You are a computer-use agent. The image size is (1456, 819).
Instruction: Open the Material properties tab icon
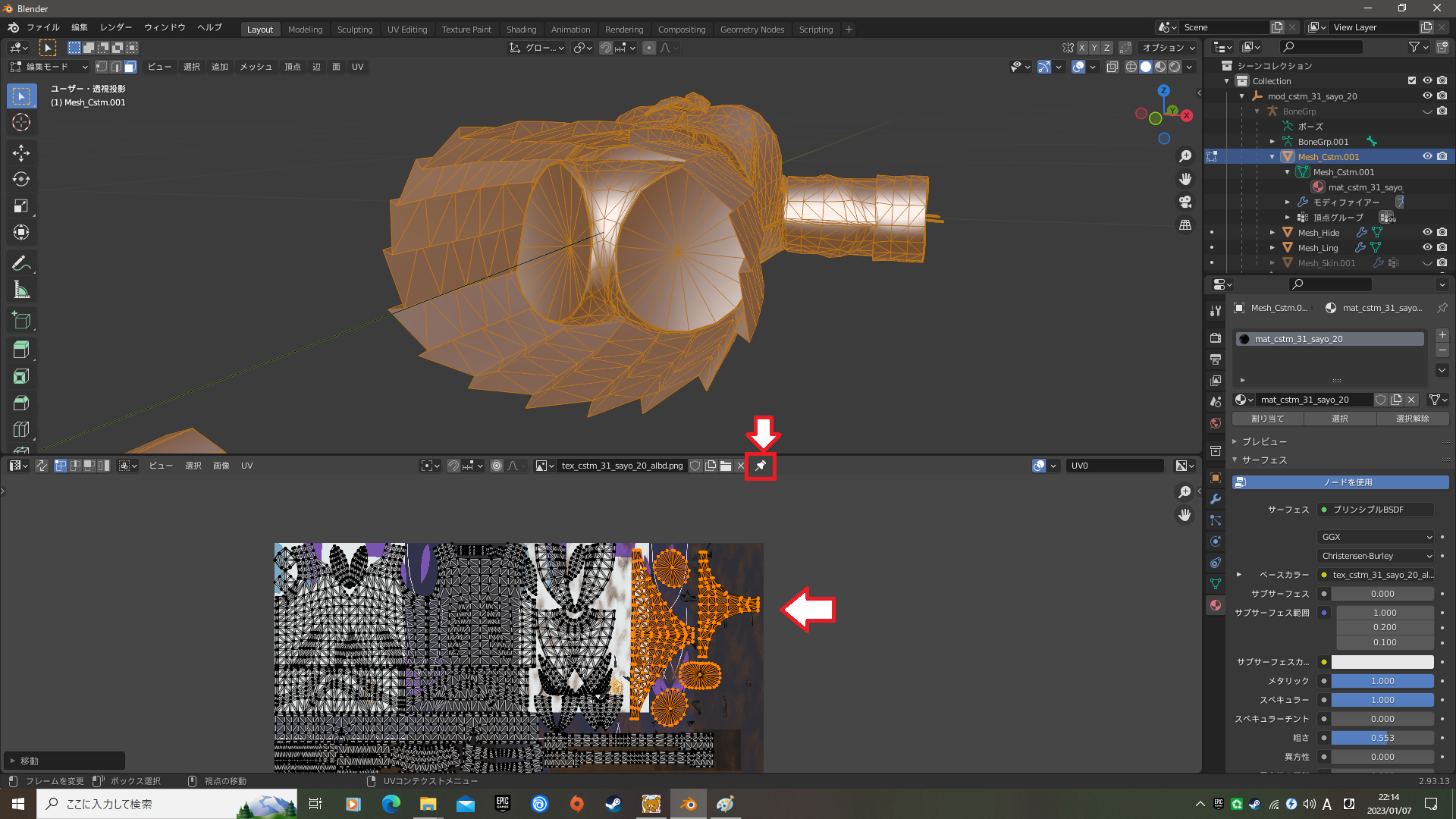pyautogui.click(x=1216, y=605)
